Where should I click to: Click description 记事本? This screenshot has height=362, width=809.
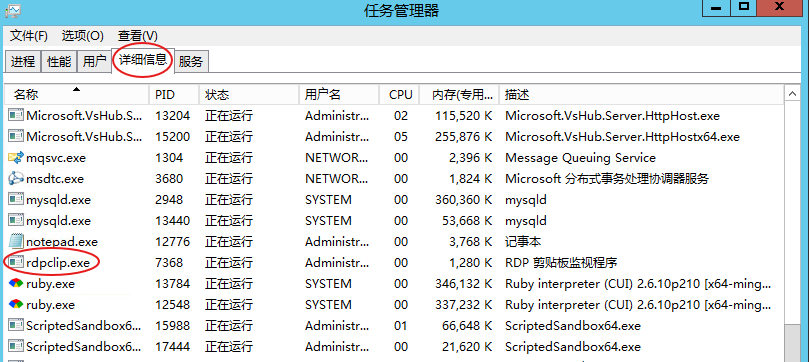pyautogui.click(x=523, y=242)
